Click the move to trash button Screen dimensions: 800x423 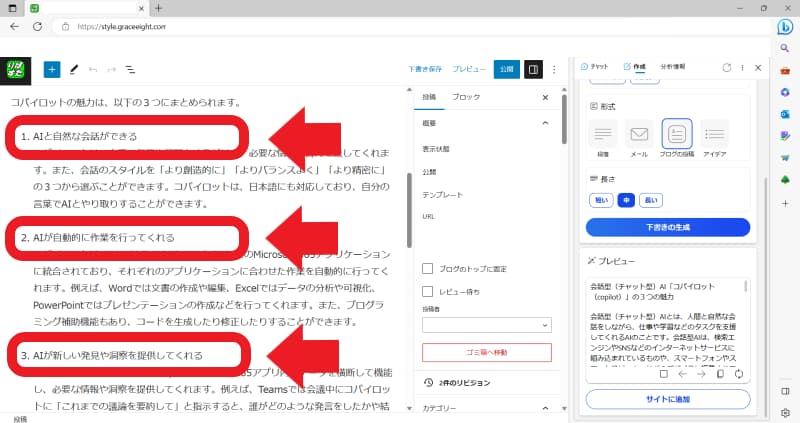(x=487, y=353)
